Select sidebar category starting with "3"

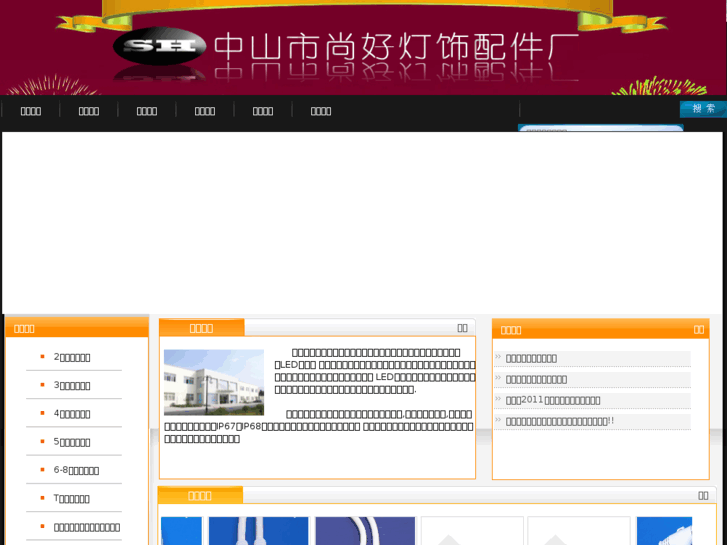point(72,385)
